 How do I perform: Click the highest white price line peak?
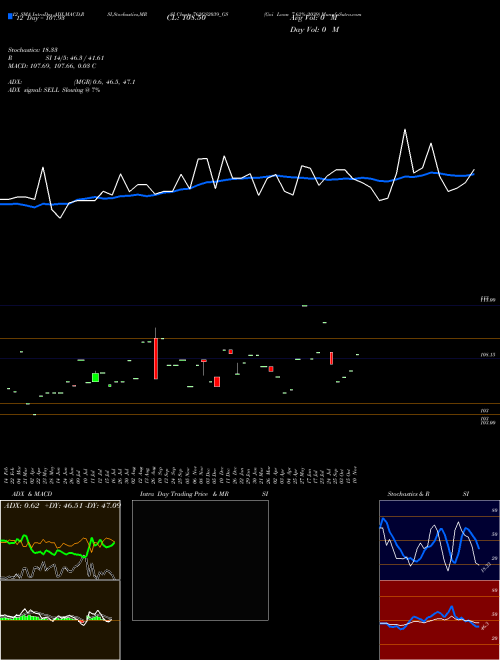[405, 130]
